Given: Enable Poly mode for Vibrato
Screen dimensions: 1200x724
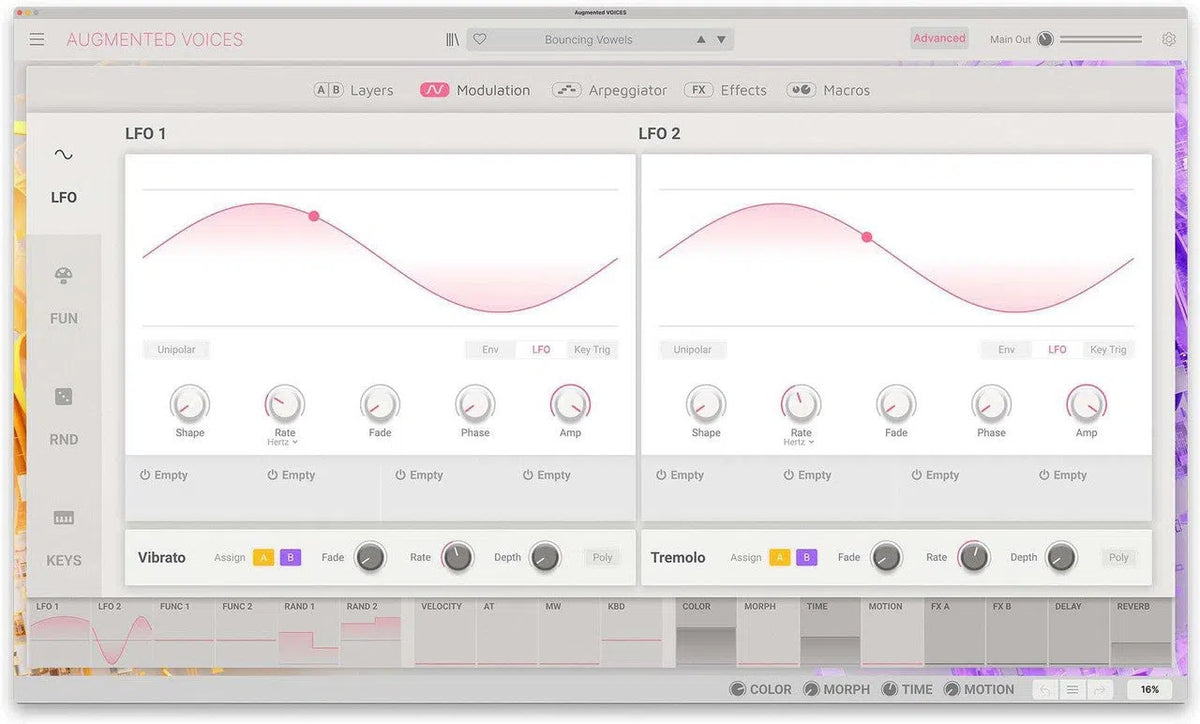Looking at the screenshot, I should pyautogui.click(x=601, y=557).
